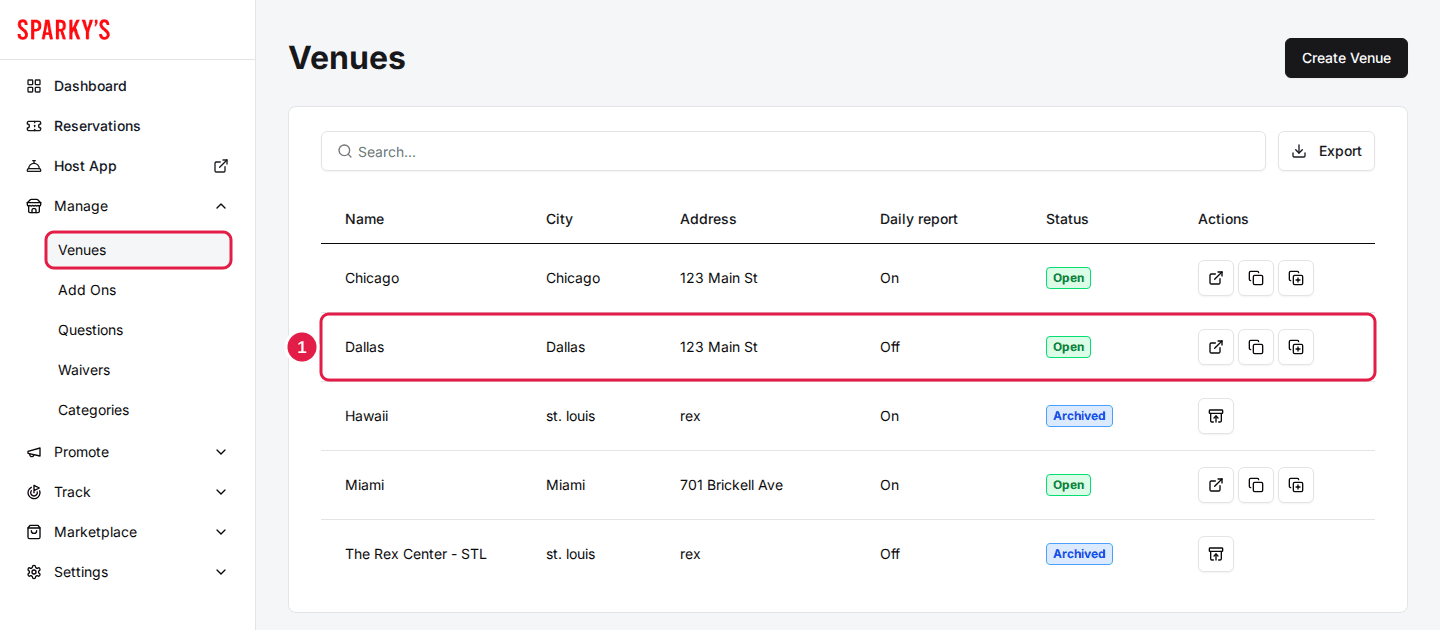
Task: Click the Promote megaphone icon
Action: click(34, 452)
